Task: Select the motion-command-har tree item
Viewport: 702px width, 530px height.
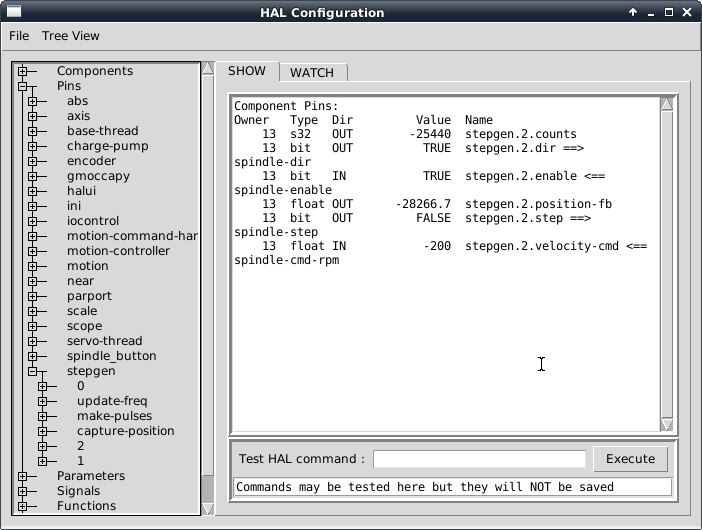Action: (132, 236)
